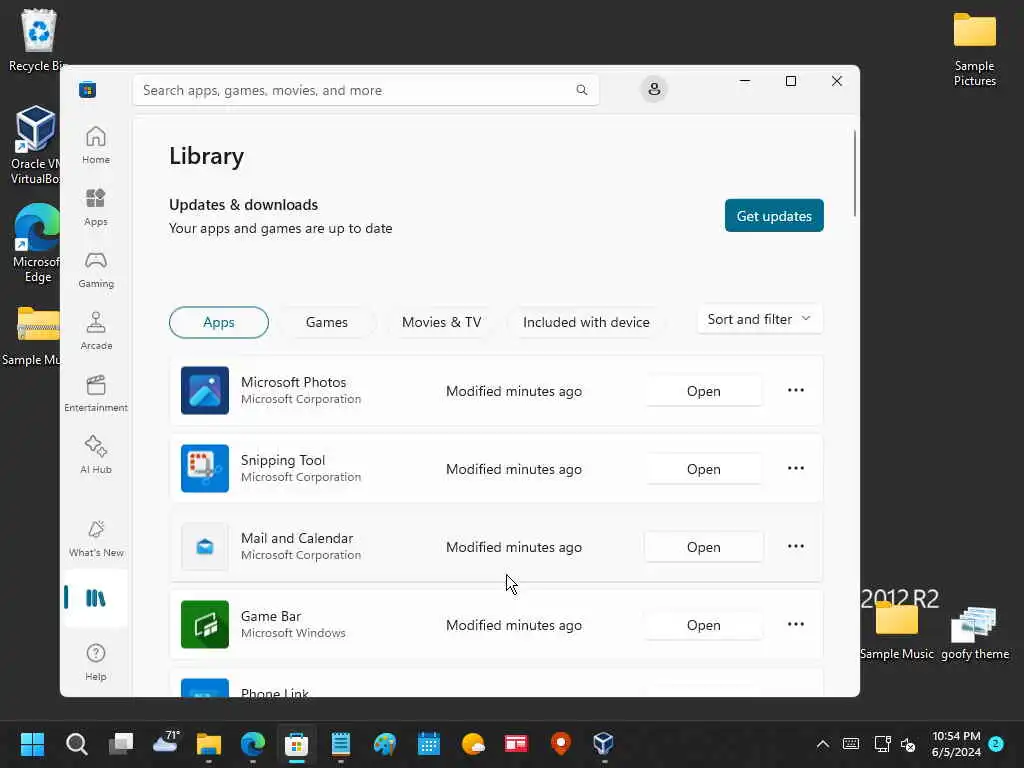Open the weather widget on taskbar
Image resolution: width=1024 pixels, height=768 pixels.
165,743
